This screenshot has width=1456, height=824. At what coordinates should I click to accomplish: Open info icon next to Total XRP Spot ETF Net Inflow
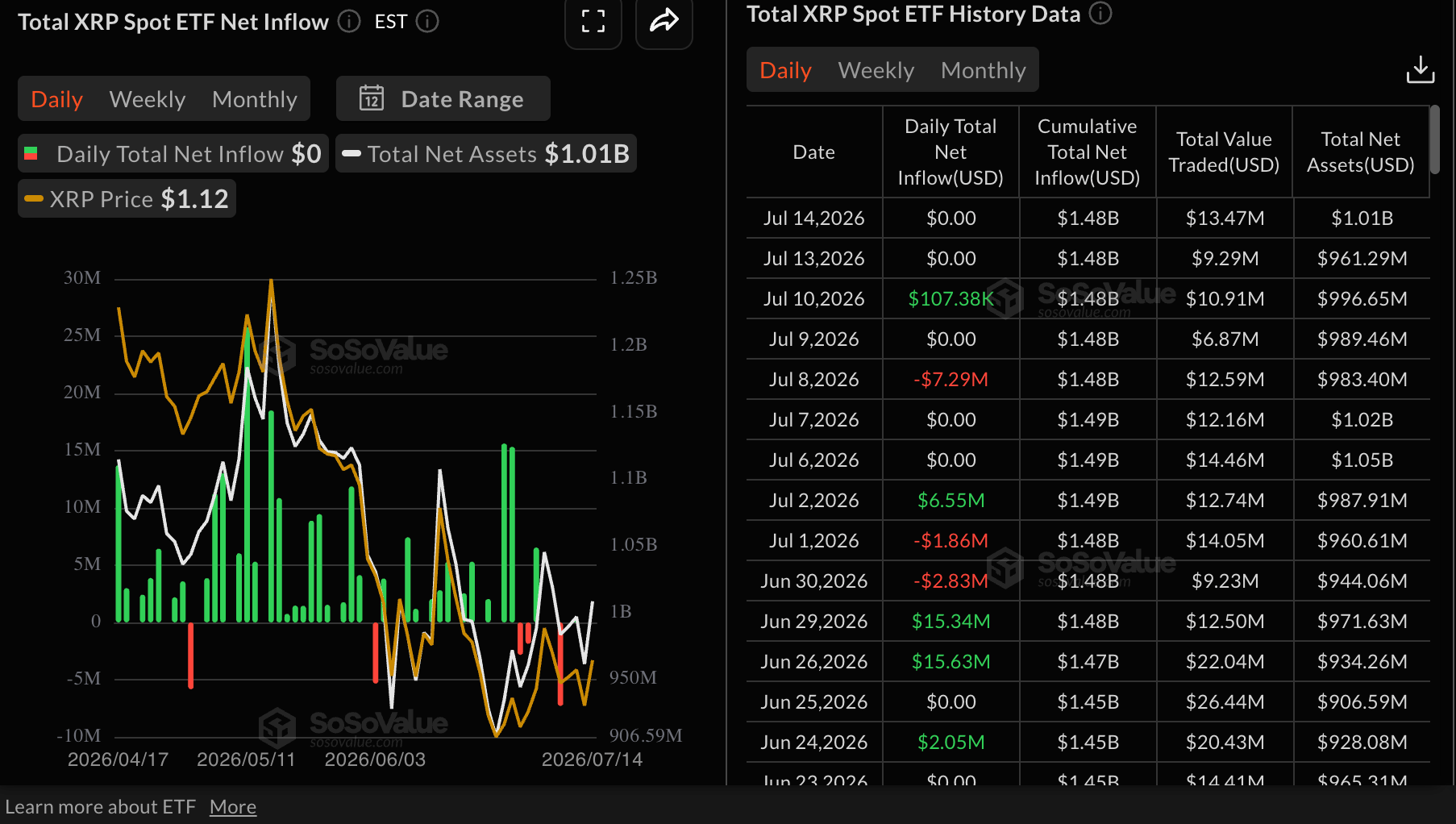click(349, 21)
